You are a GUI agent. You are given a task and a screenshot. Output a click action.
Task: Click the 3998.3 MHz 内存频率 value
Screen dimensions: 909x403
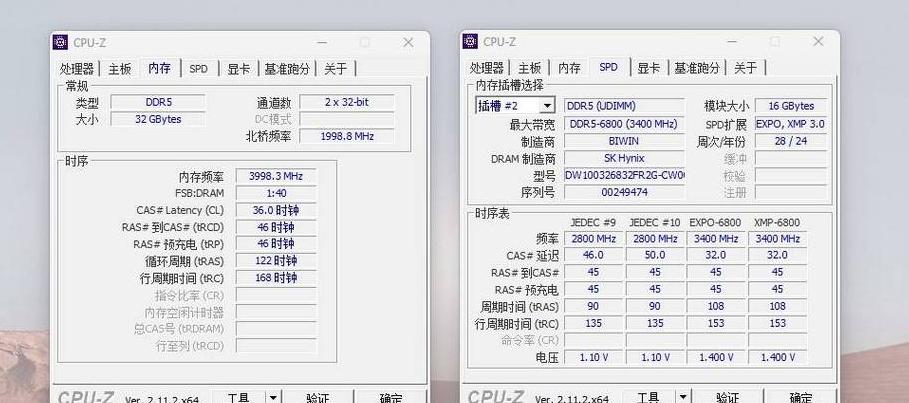276,176
